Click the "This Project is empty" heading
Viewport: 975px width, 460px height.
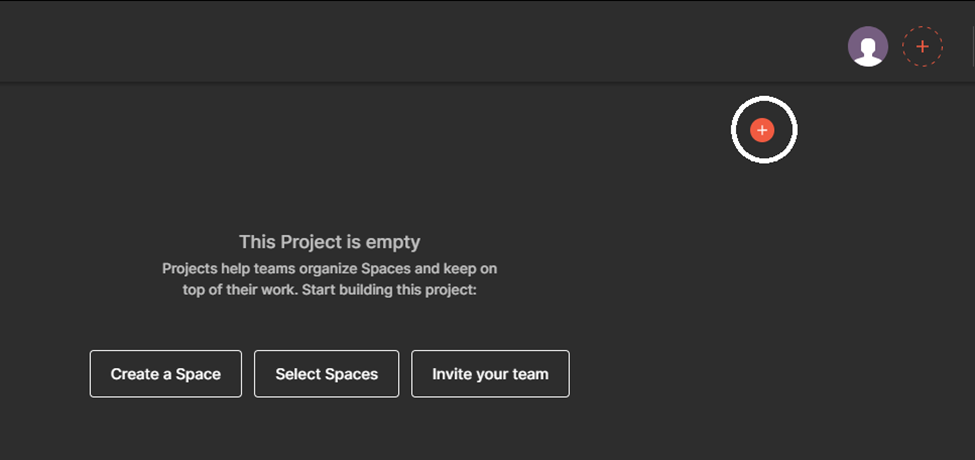coord(329,242)
